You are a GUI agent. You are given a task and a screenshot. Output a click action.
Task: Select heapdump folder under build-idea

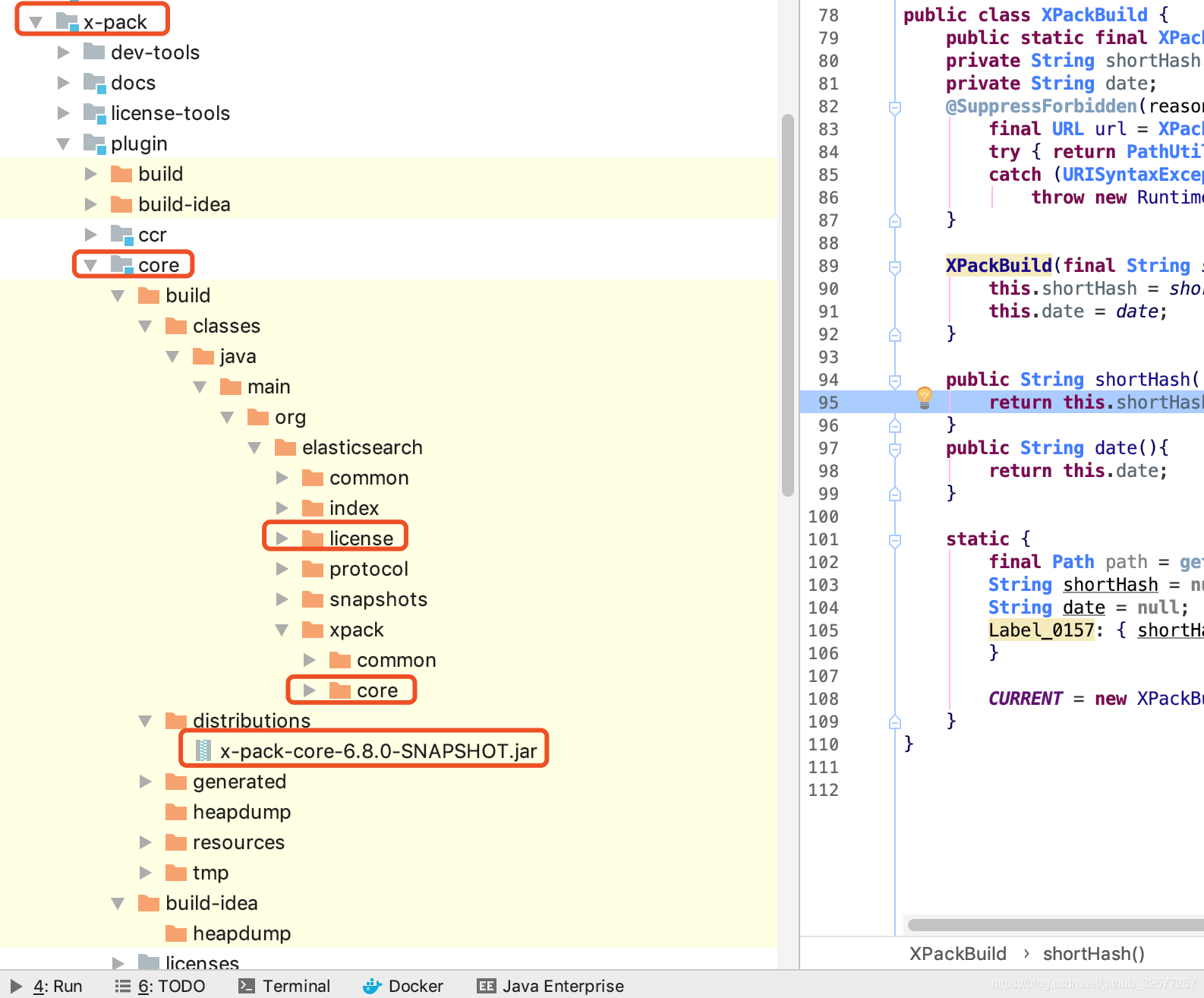tap(241, 933)
